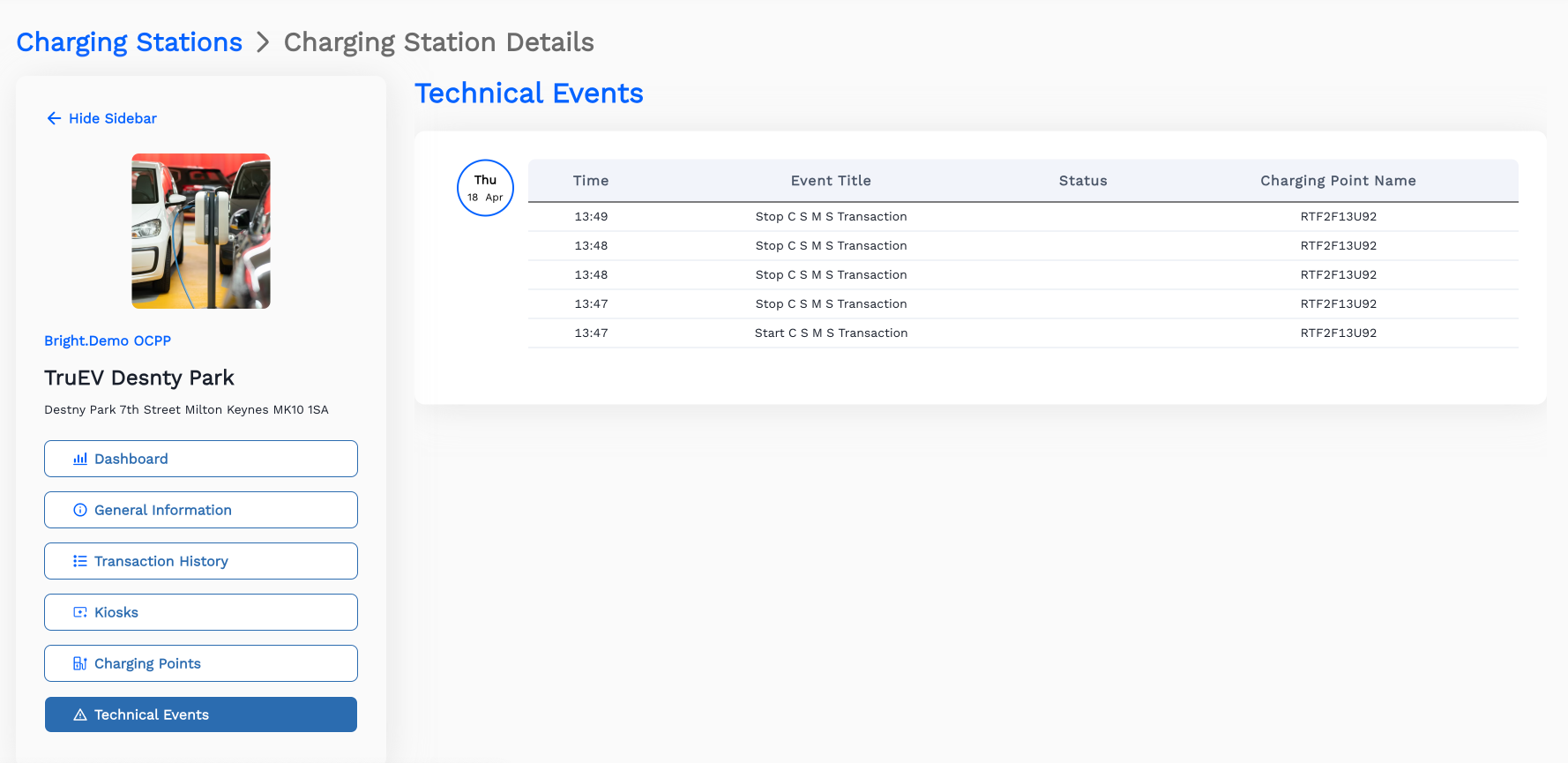Screen dimensions: 1568x763
Task: Click the Hide Sidebar text
Action: pyautogui.click(x=113, y=118)
